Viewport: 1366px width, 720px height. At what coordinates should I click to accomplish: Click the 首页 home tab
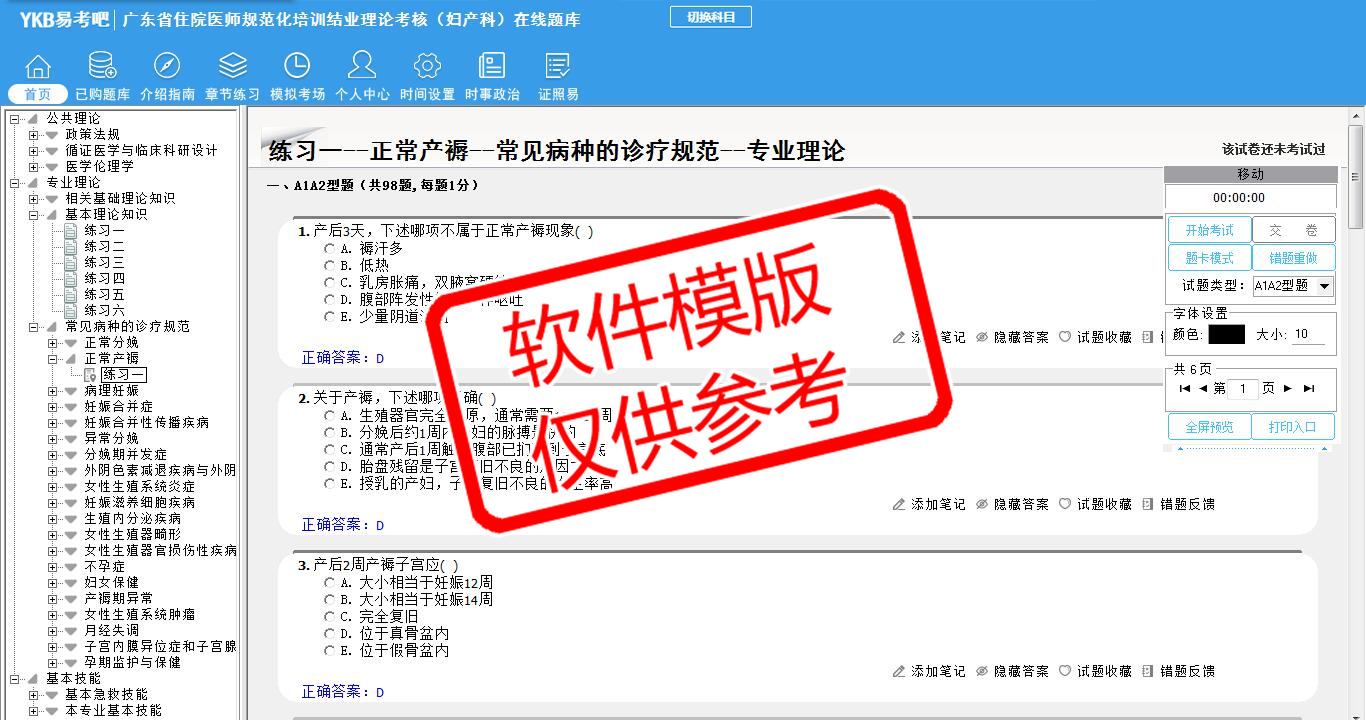point(37,94)
